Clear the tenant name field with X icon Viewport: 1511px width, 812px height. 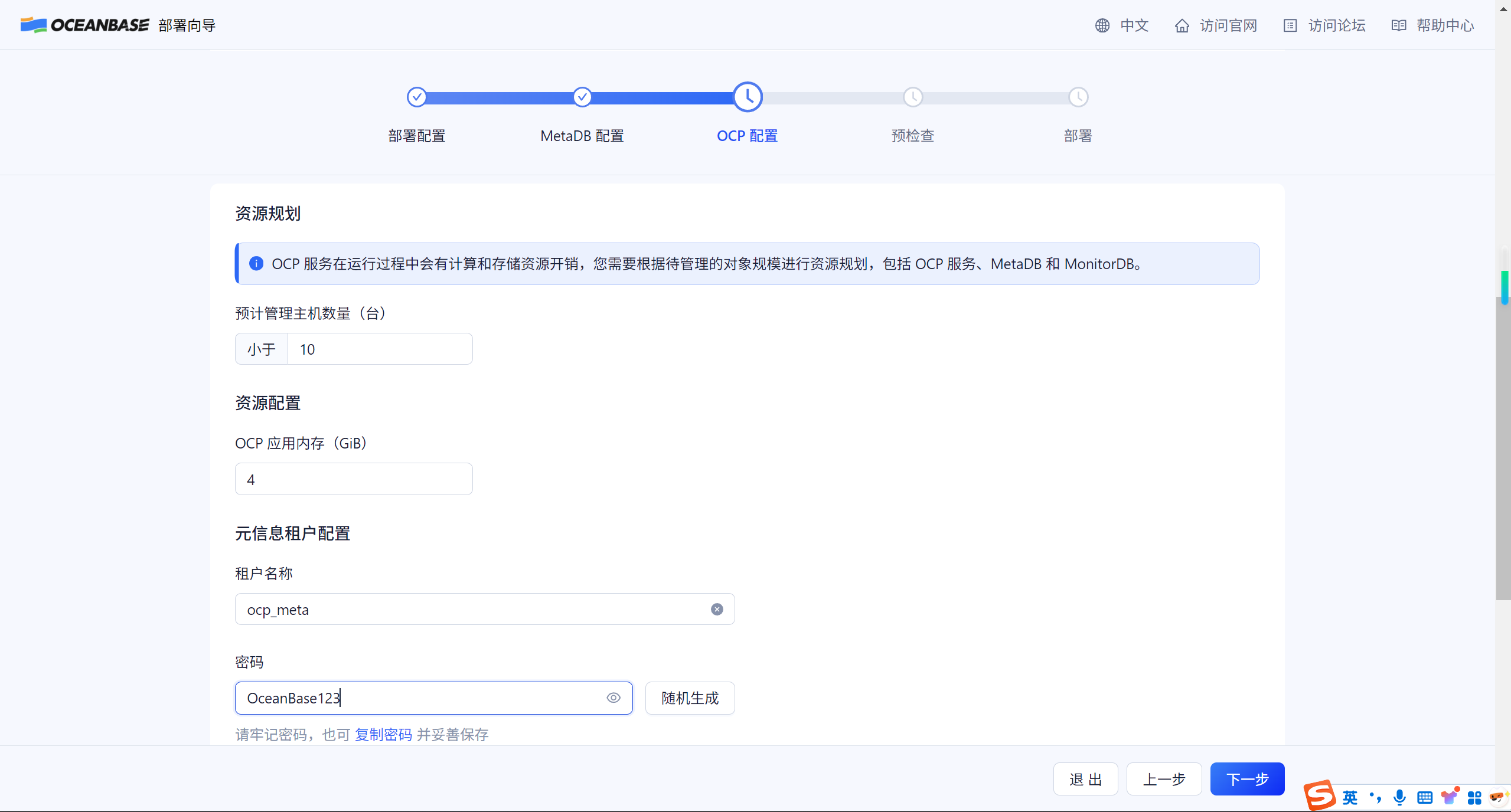coord(717,609)
